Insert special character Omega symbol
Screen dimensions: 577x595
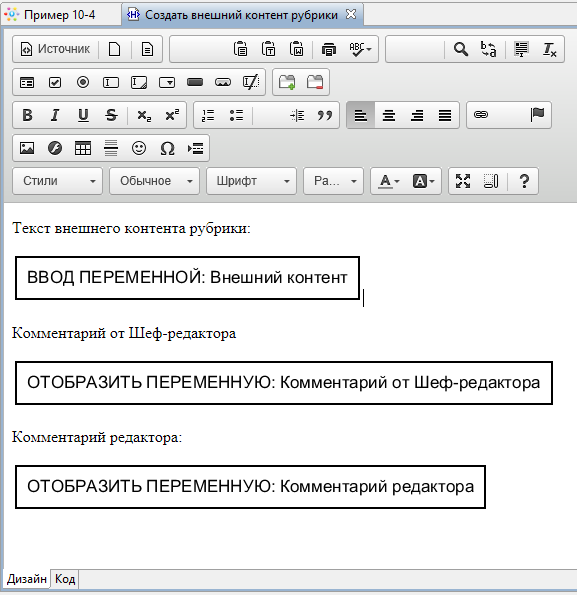(167, 148)
